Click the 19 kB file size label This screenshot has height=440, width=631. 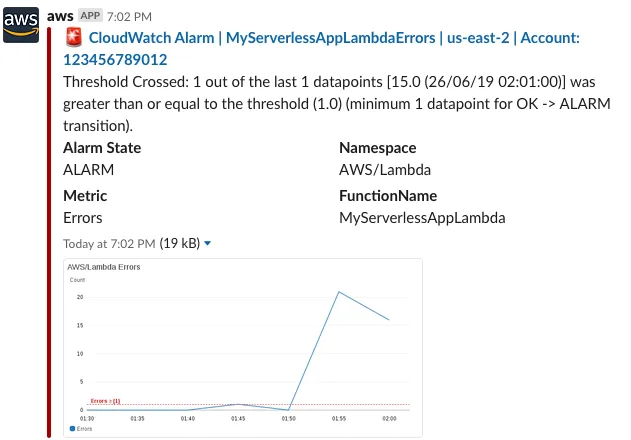(180, 243)
